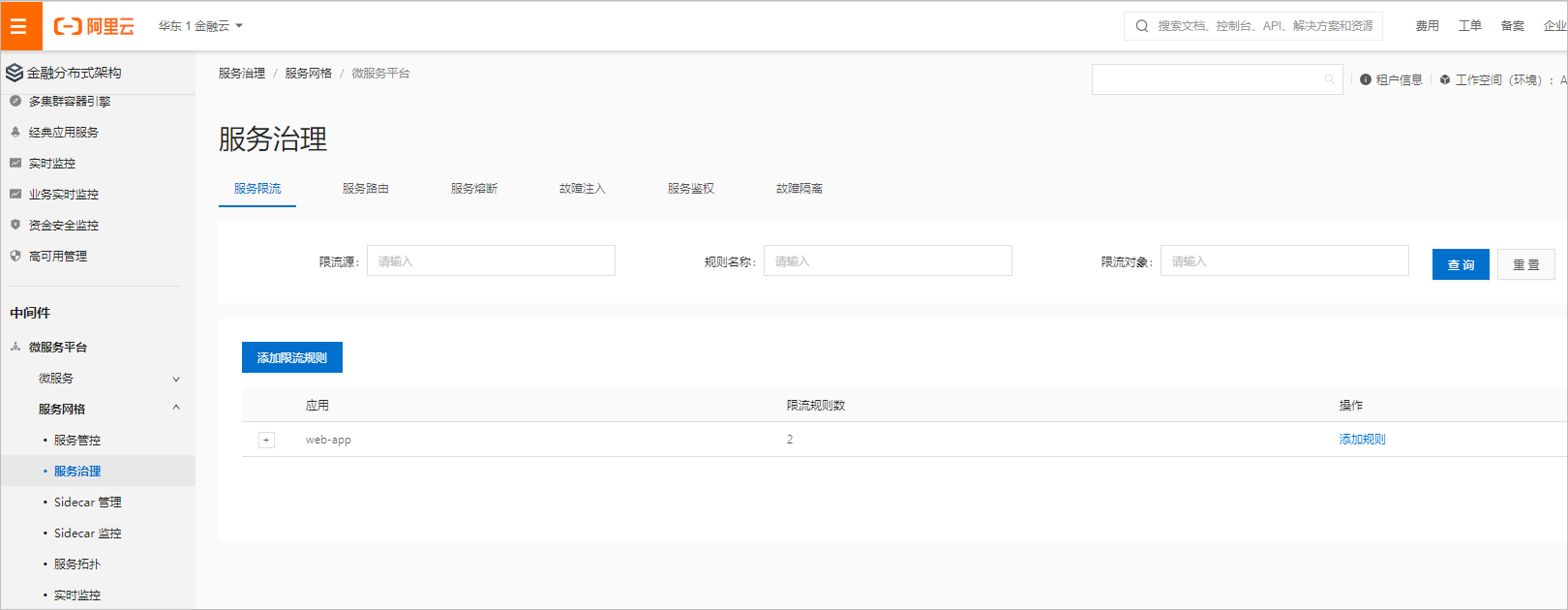Open 资金安全监控 in sidebar
This screenshot has height=610, width=1568.
(x=64, y=226)
